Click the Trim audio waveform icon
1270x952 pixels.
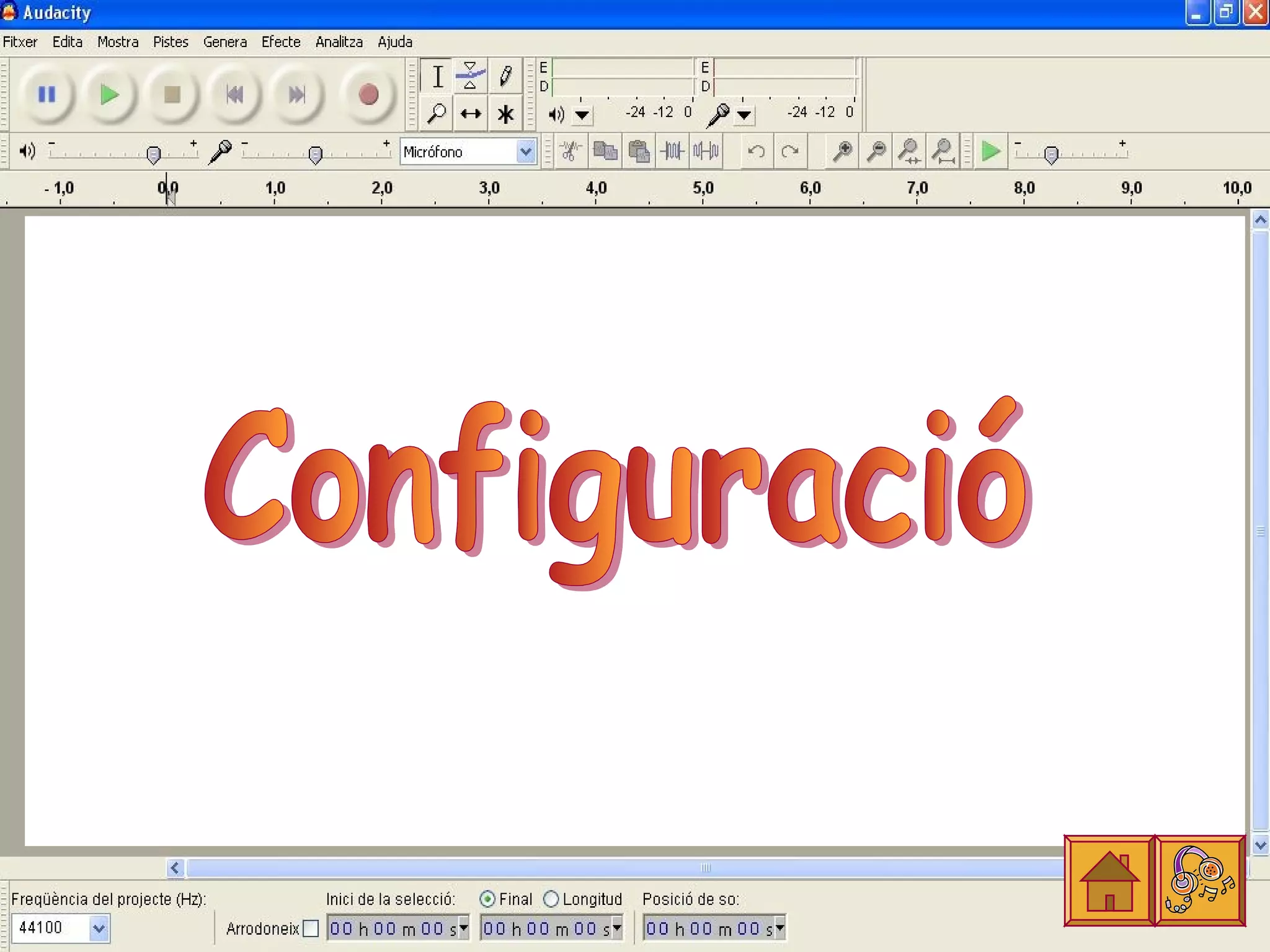click(672, 151)
